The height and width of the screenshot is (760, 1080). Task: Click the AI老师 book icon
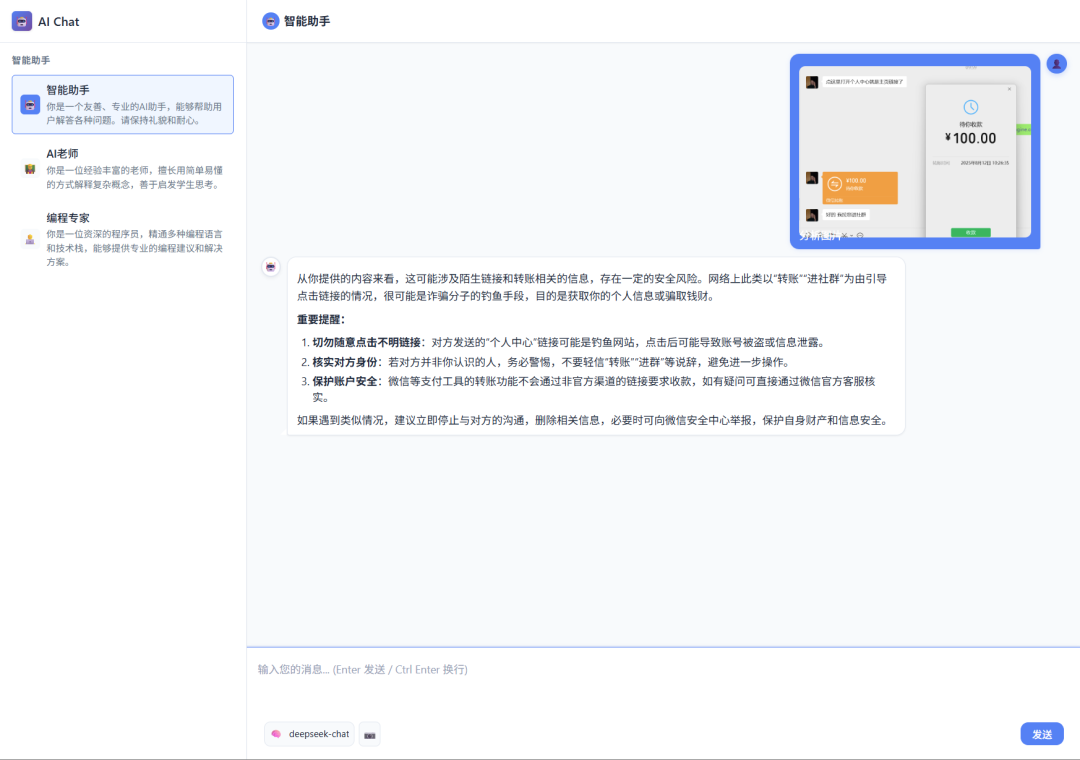coord(30,168)
